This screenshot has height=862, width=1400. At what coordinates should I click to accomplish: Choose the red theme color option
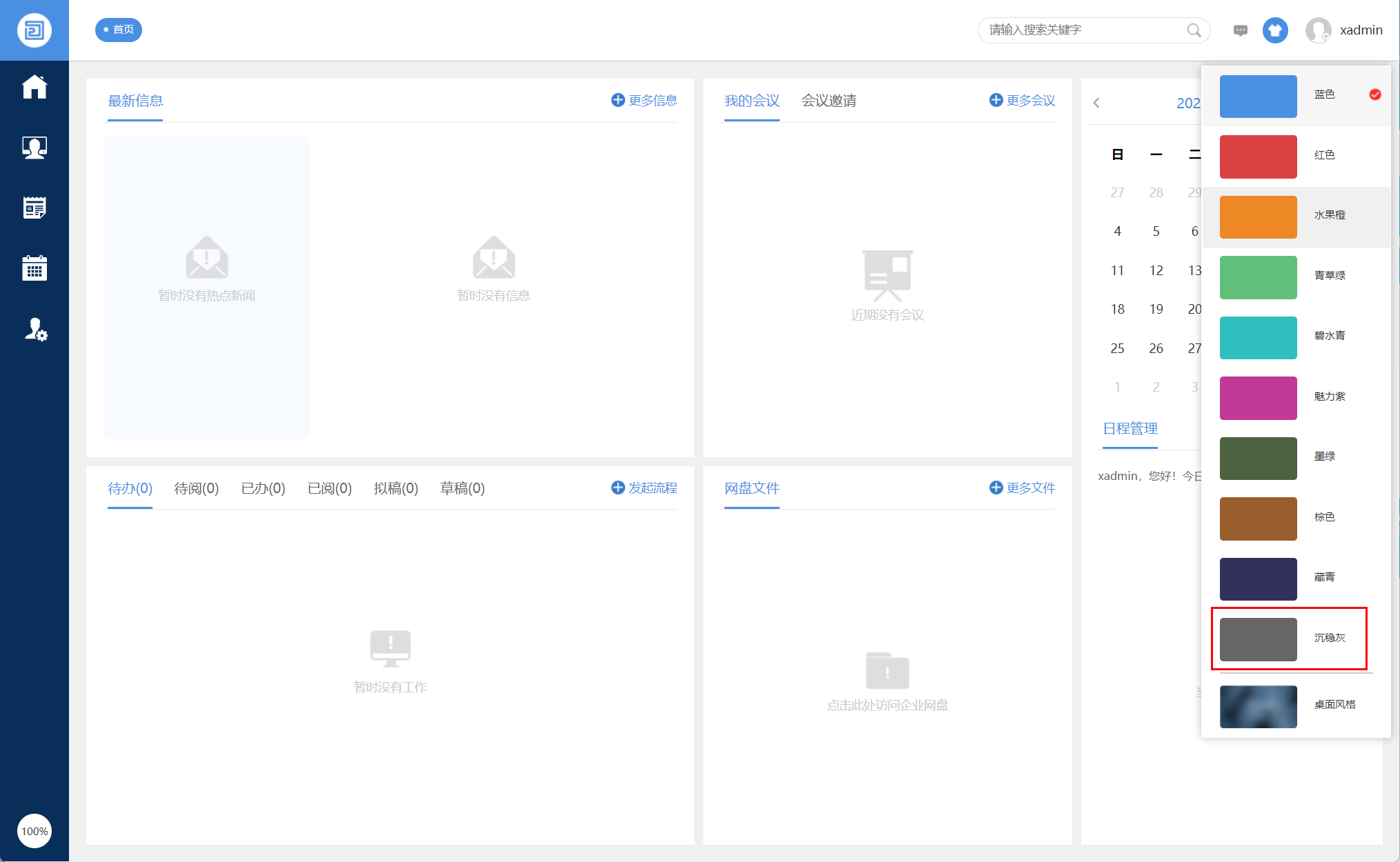click(1296, 157)
